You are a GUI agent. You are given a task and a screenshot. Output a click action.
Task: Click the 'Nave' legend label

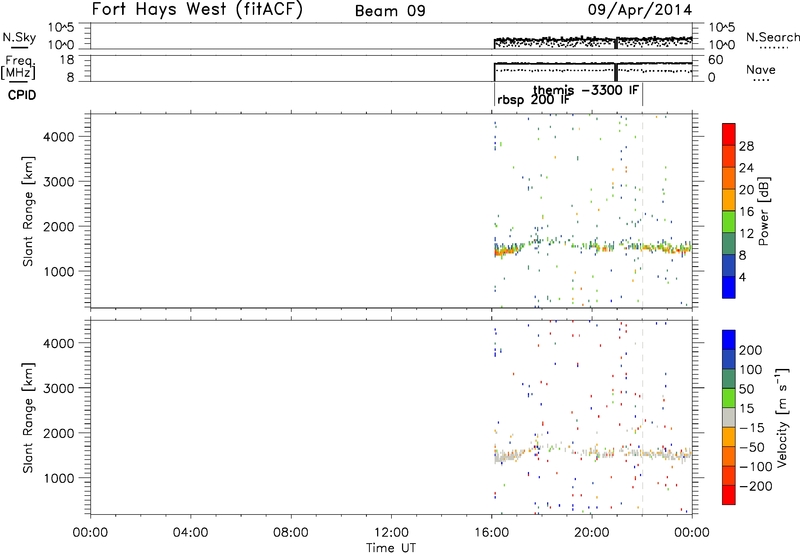point(760,70)
